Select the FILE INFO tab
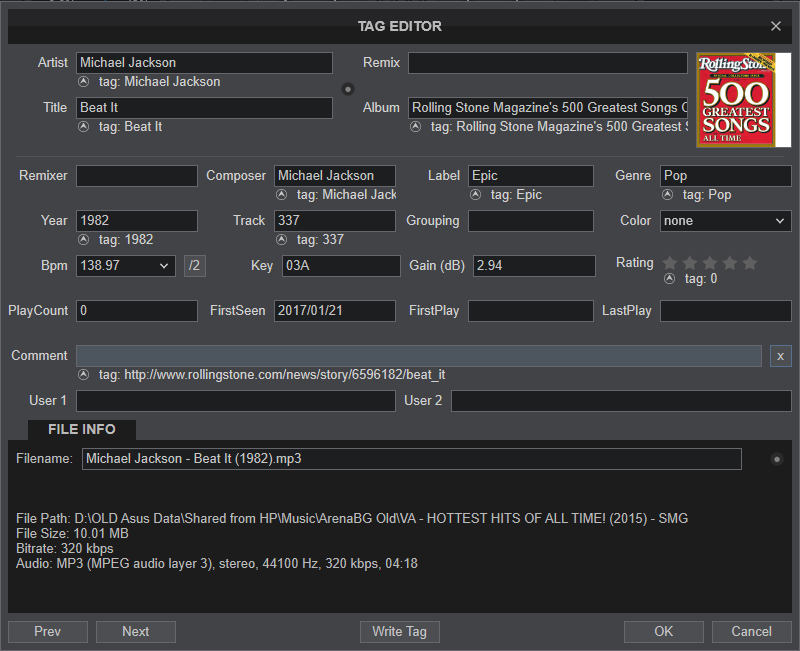This screenshot has width=800, height=651. (82, 430)
